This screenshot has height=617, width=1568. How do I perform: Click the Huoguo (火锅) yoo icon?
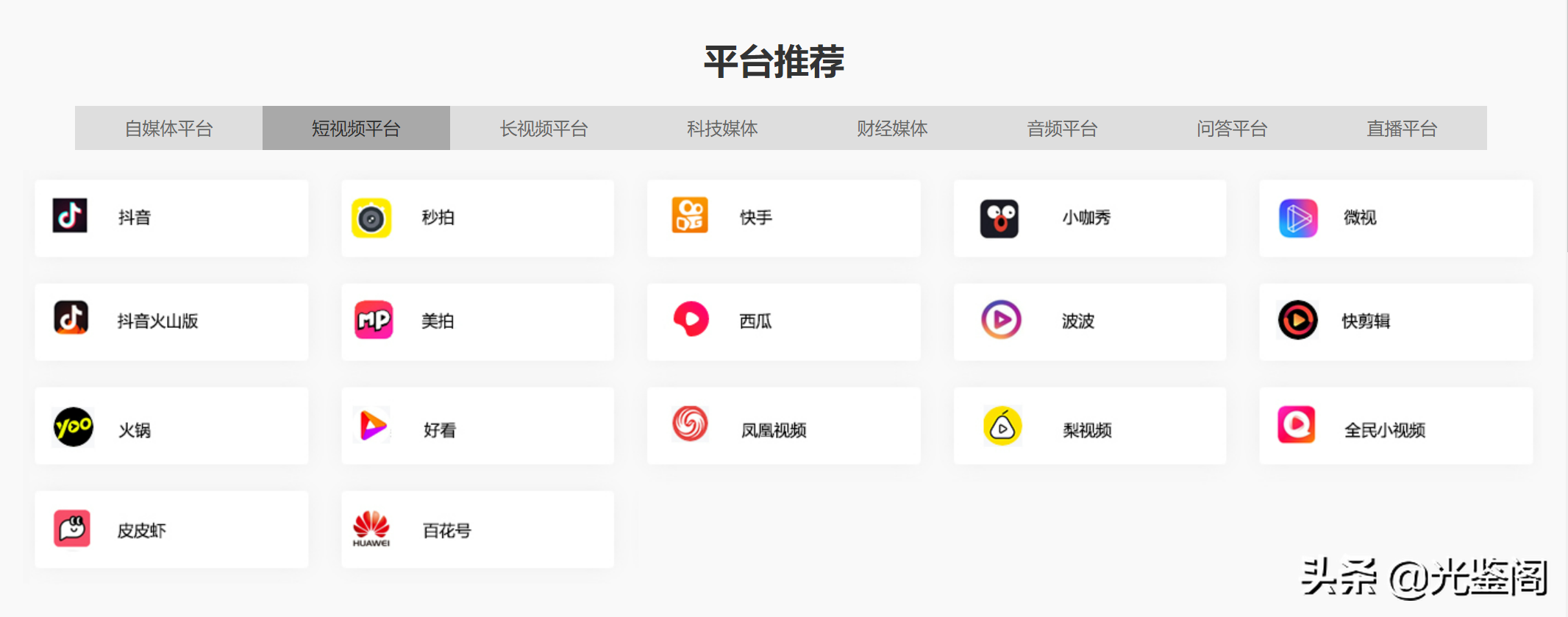tap(74, 427)
